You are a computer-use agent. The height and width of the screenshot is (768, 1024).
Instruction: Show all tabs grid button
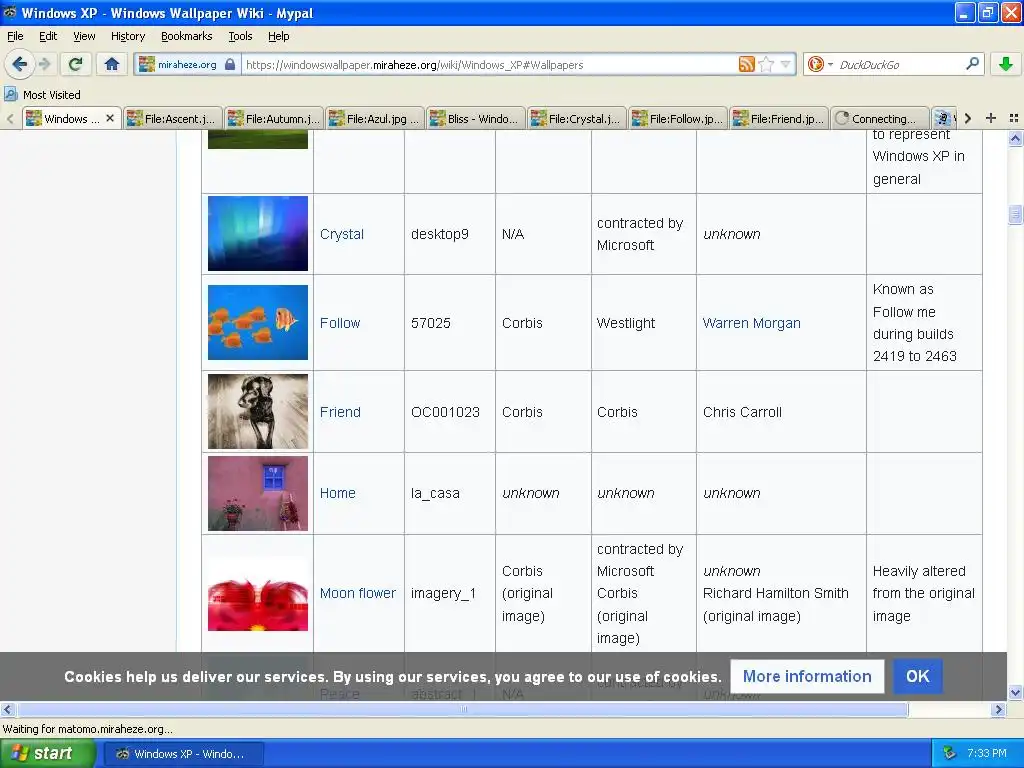pyautogui.click(x=1014, y=118)
